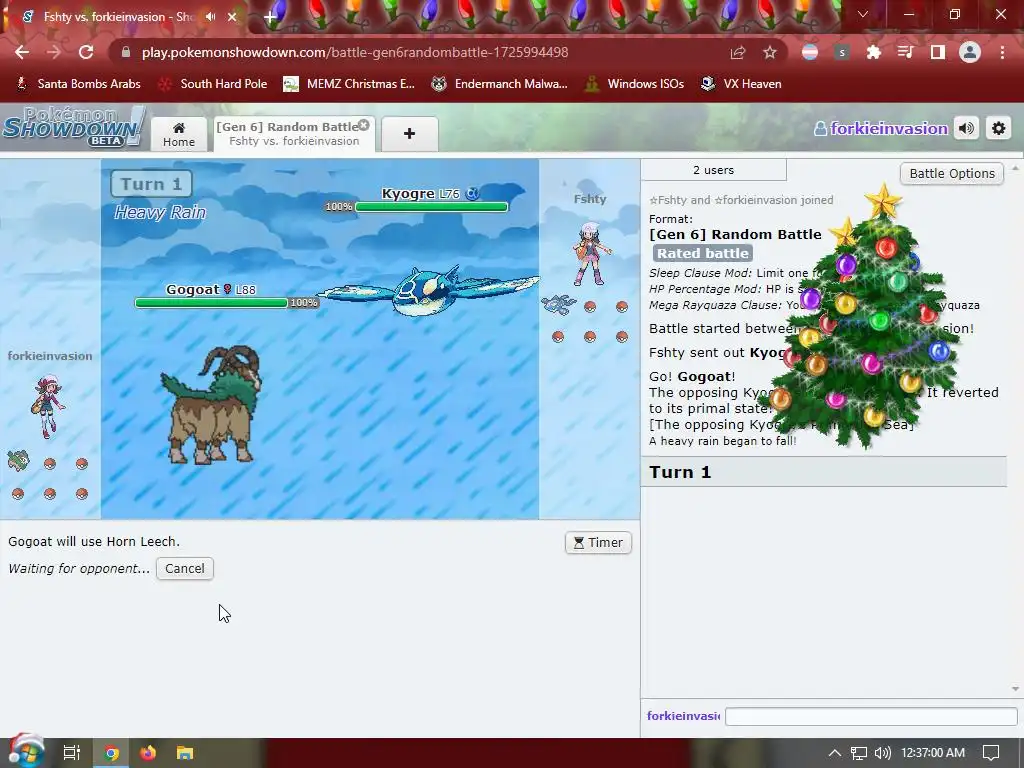This screenshot has width=1024, height=768.
Task: Start the battle Timer
Action: click(598, 543)
